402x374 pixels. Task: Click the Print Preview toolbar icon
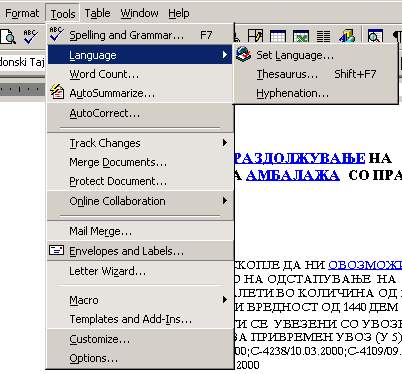(x=8, y=37)
